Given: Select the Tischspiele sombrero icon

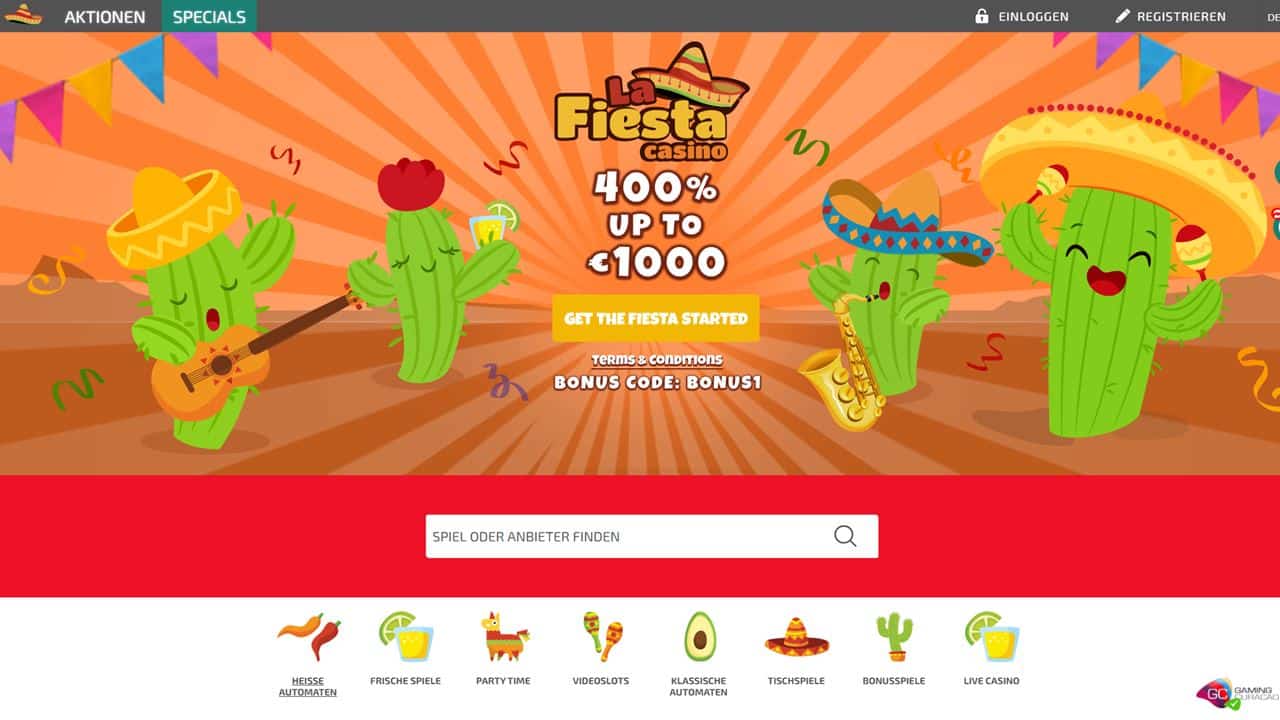Looking at the screenshot, I should click(797, 636).
